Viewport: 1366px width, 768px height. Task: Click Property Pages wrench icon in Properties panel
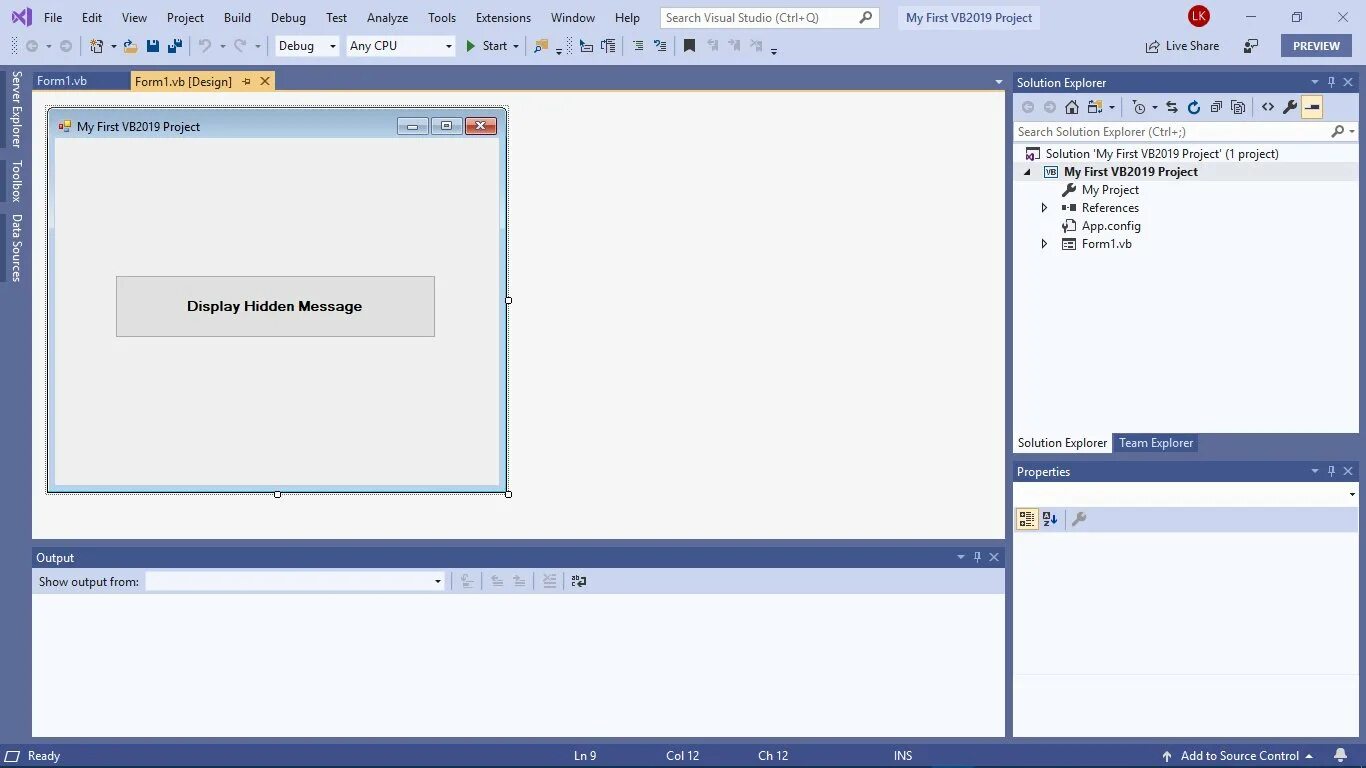[1079, 519]
